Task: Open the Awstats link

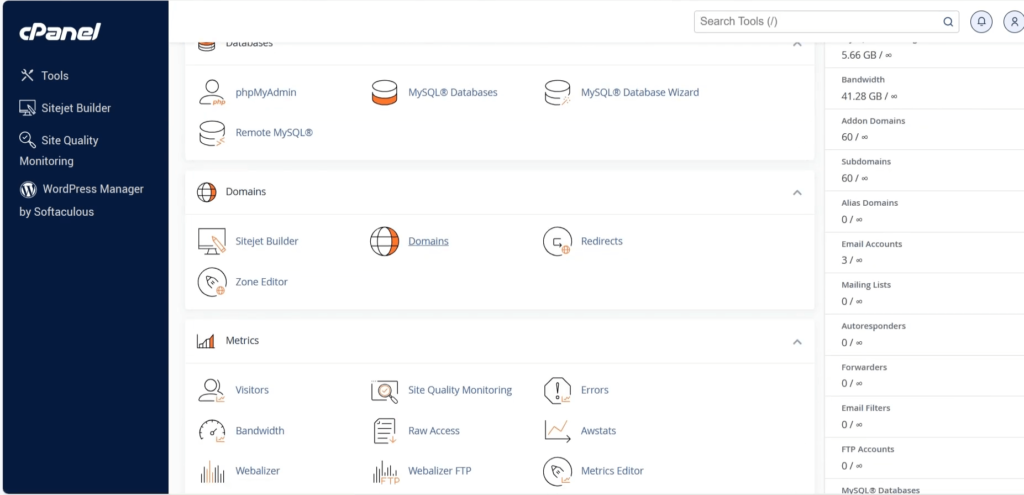Action: [x=598, y=431]
